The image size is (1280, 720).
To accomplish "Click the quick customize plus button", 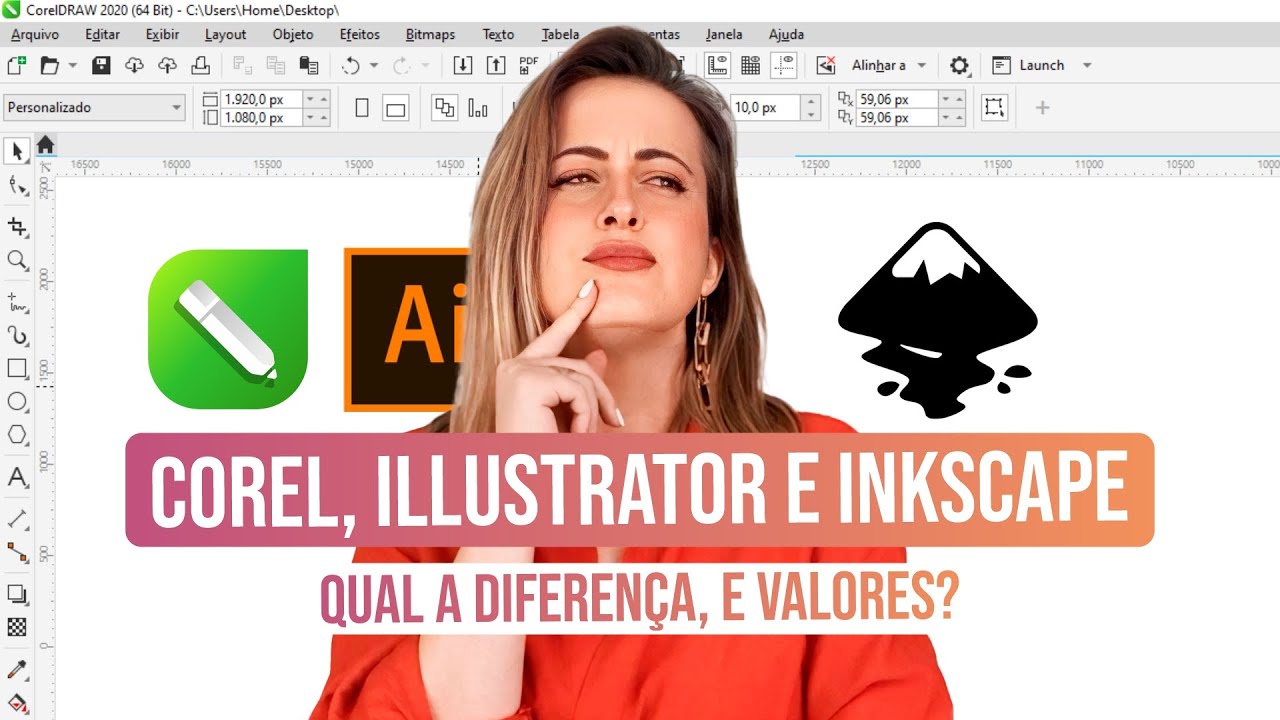I will coord(1042,107).
